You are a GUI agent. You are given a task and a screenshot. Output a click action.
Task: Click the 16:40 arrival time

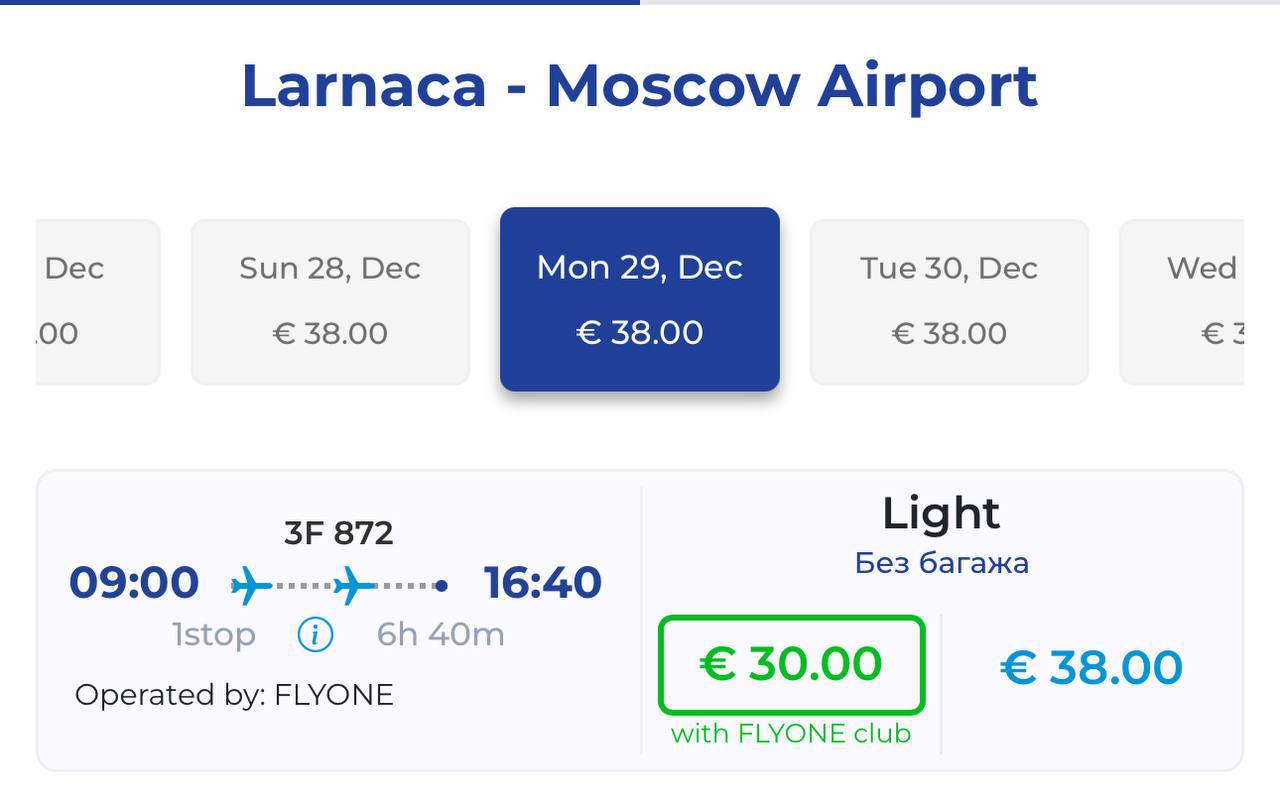coord(543,583)
